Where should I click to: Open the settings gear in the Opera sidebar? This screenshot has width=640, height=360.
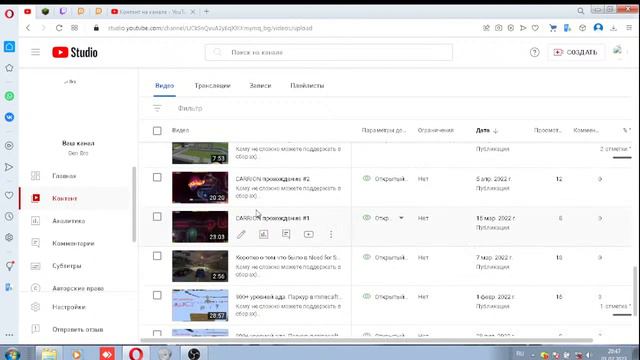click(x=9, y=238)
